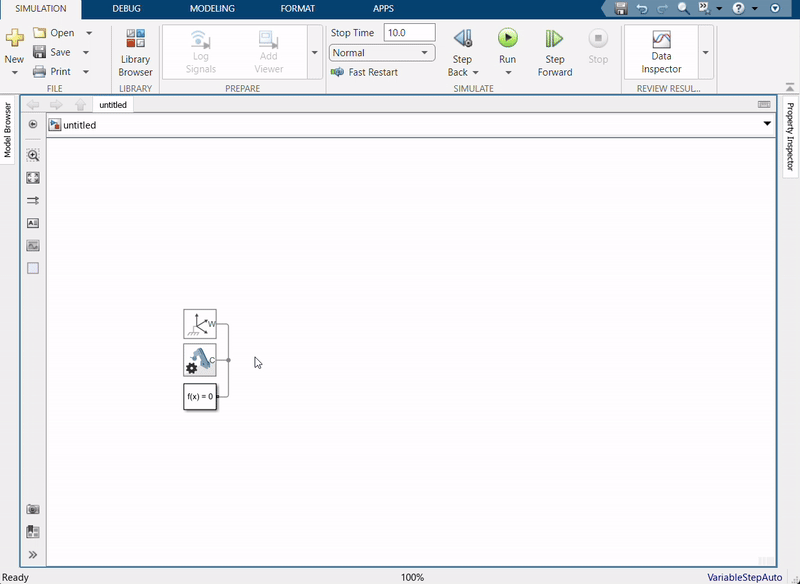800x584 pixels.
Task: Open the simulation mode Normal dropdown
Action: click(381, 53)
